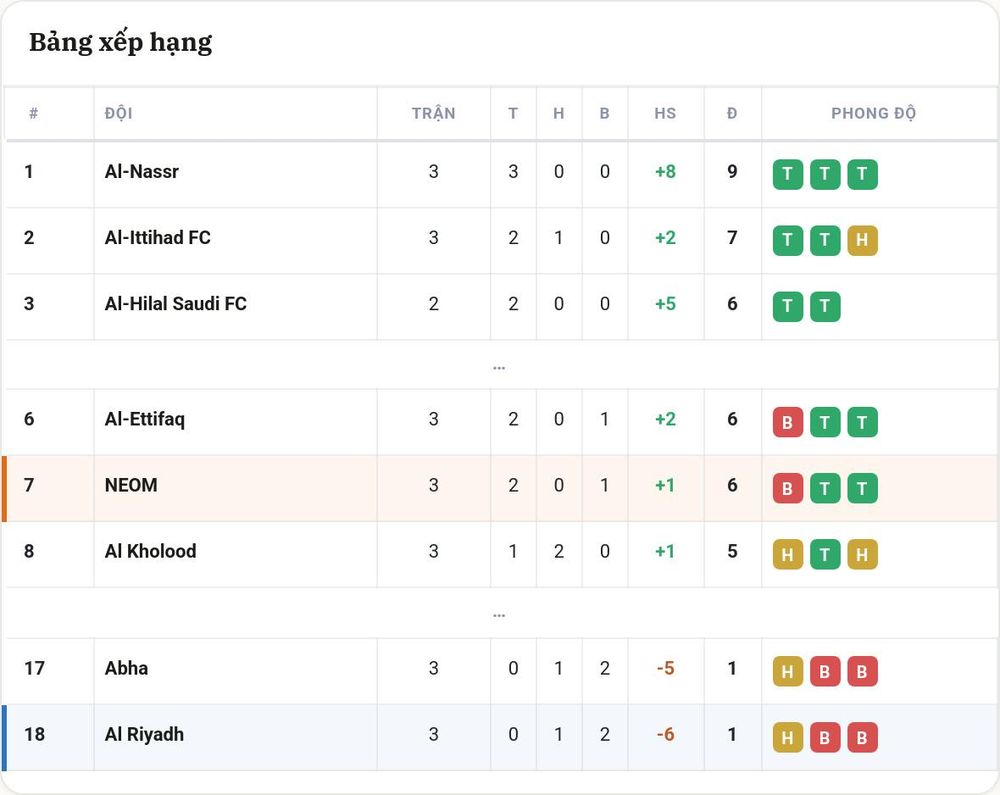The image size is (1000, 795).
Task: Expand hidden rows between Al-Hilal and Al-Ettifaq
Action: [x=499, y=368]
